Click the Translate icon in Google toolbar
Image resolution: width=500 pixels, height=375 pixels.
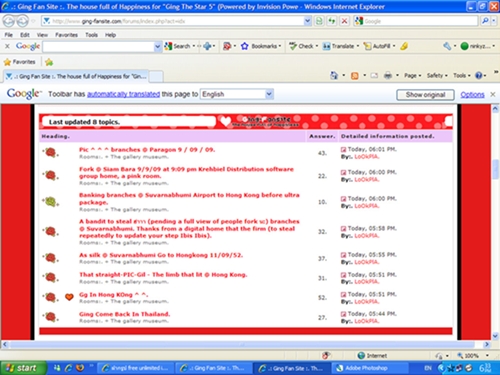[x=326, y=46]
